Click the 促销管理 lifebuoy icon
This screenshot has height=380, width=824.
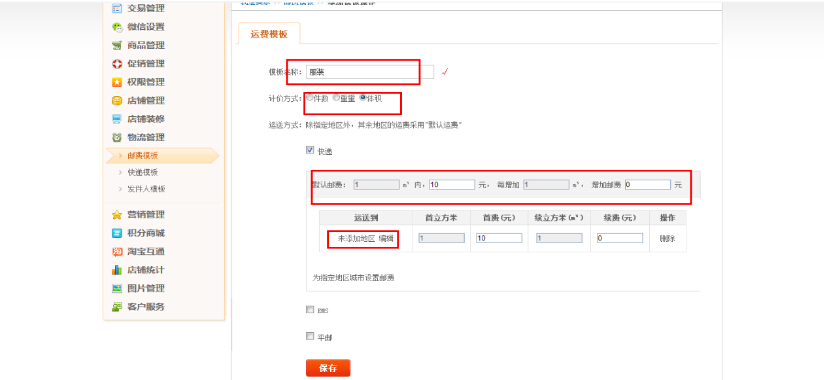[117, 64]
